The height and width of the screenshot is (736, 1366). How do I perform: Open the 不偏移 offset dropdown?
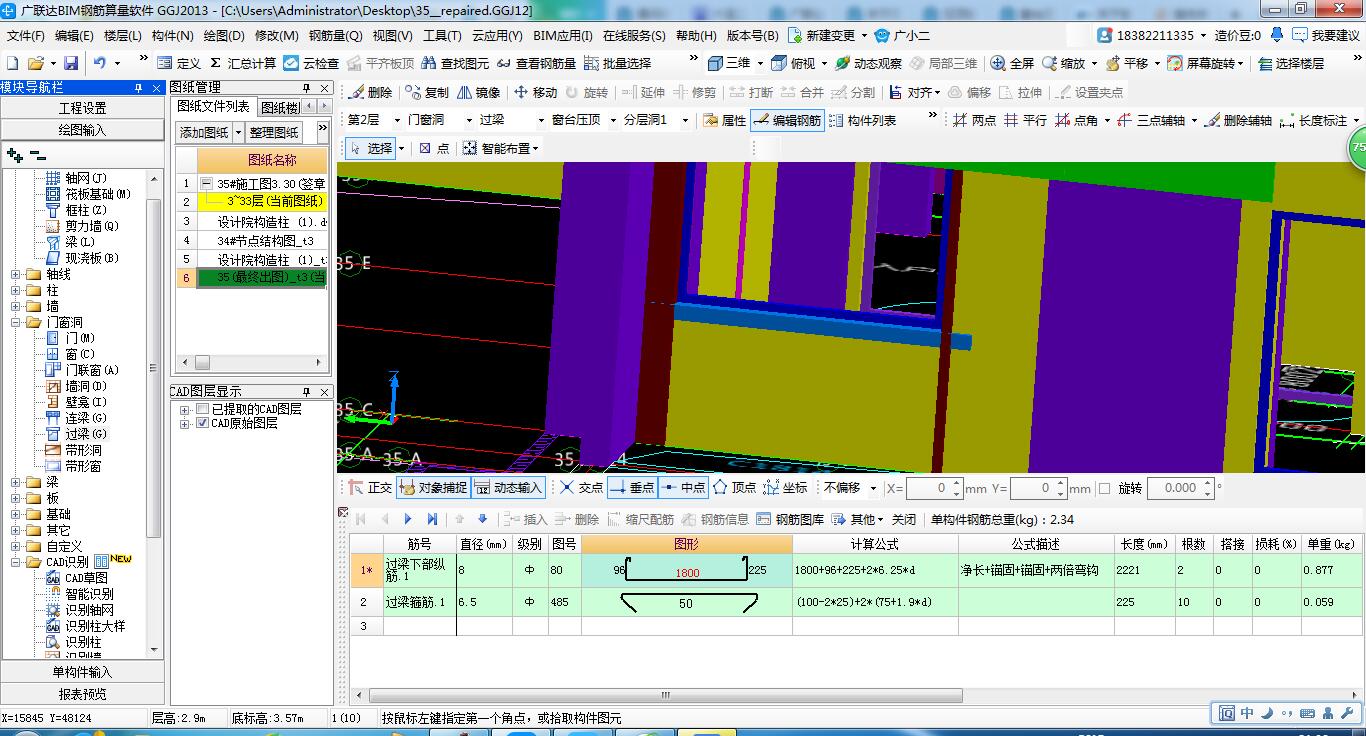click(x=849, y=488)
